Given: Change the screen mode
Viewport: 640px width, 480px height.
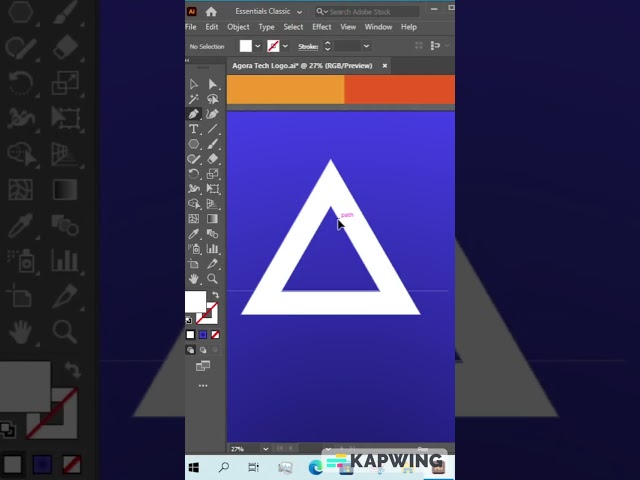Looking at the screenshot, I should [x=203, y=366].
